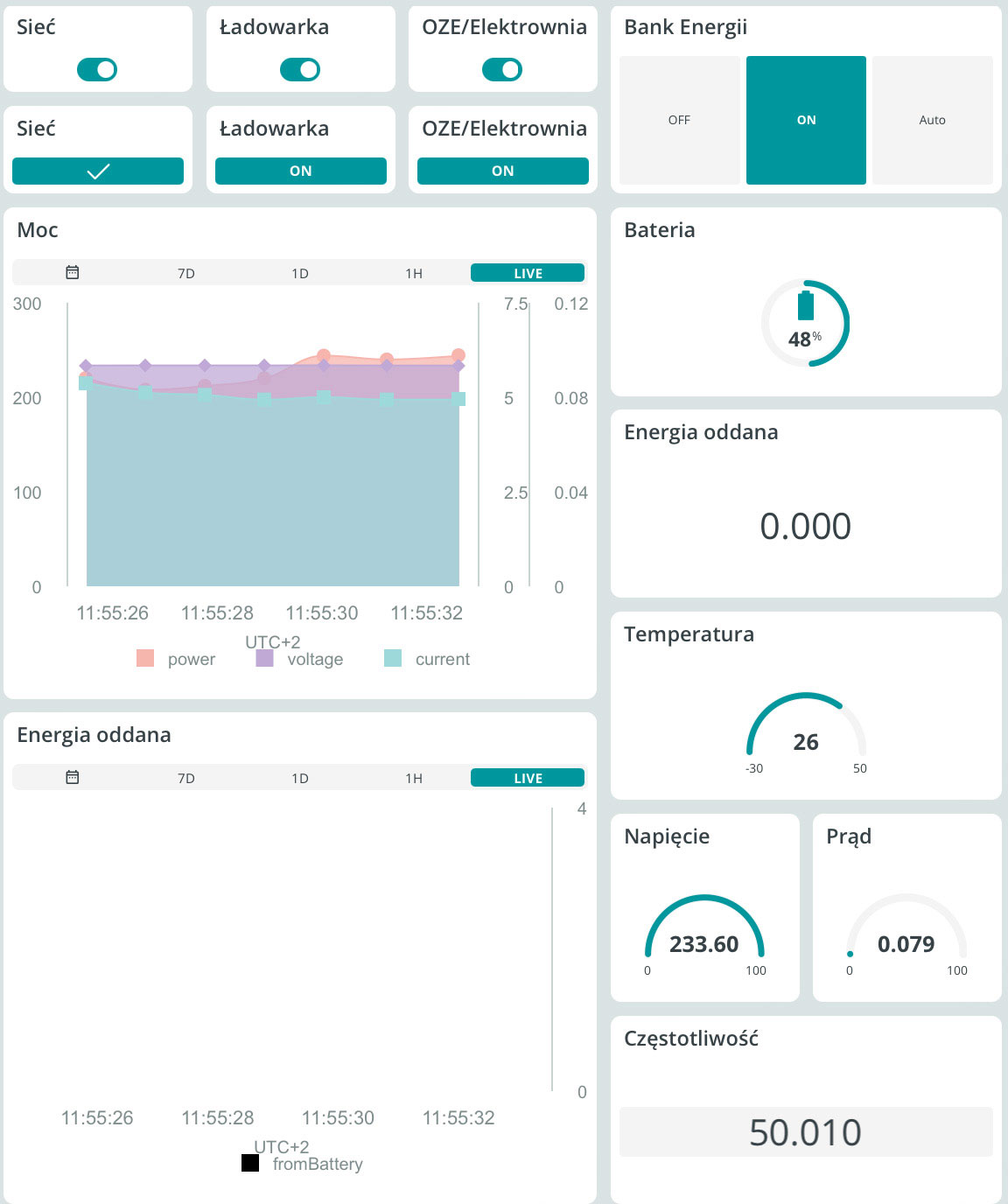The height and width of the screenshot is (1204, 1008).
Task: Toggle the Ładowarka switch
Action: coord(300,69)
